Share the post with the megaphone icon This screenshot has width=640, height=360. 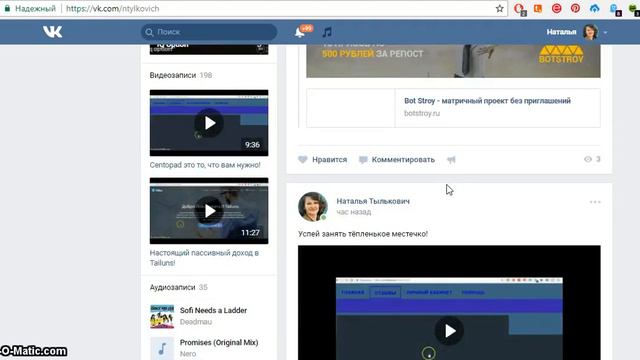(x=451, y=160)
